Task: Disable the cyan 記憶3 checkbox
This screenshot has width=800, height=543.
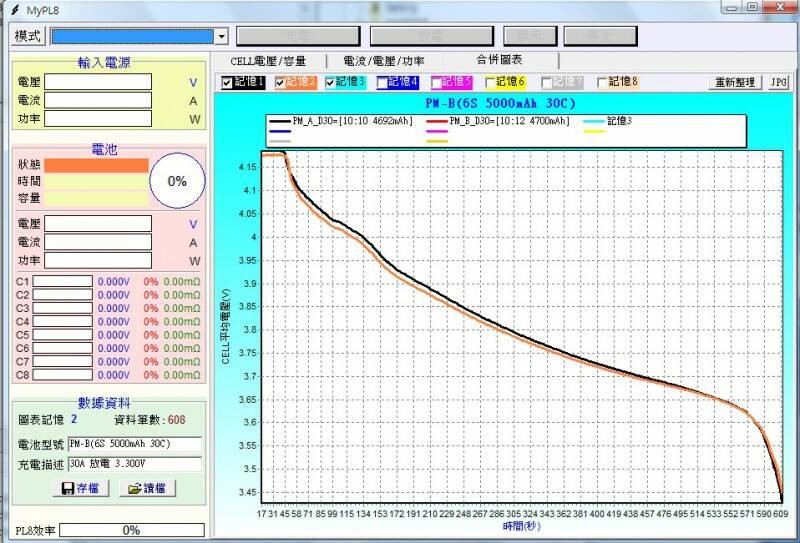Action: 331,82
